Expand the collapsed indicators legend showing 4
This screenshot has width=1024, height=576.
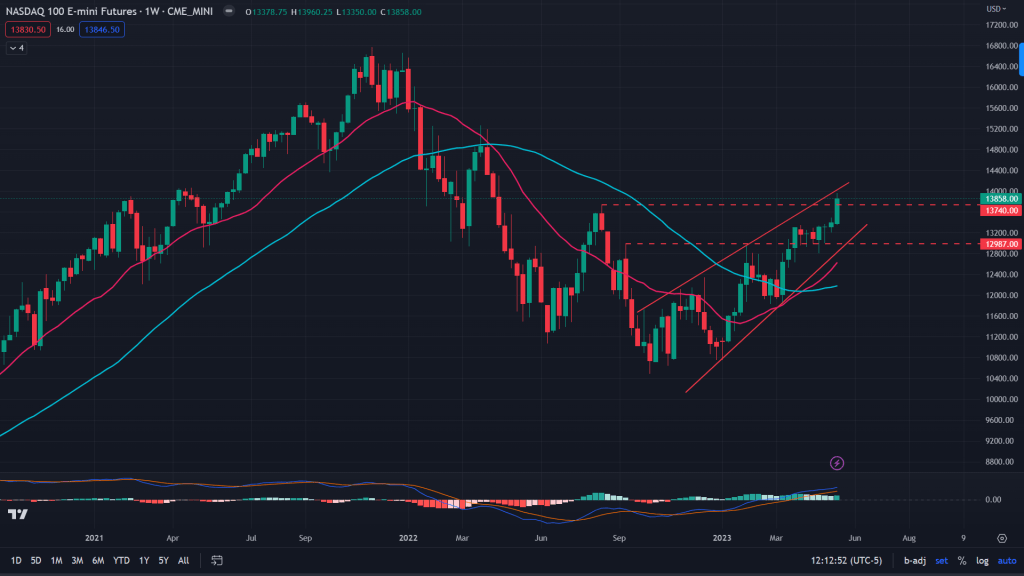tap(17, 47)
